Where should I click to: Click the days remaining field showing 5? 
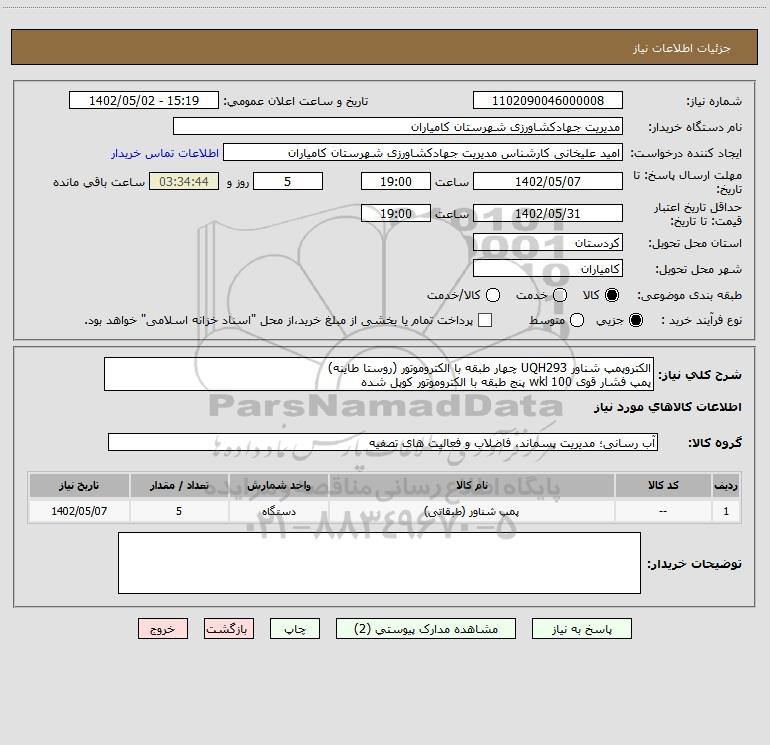[288, 181]
